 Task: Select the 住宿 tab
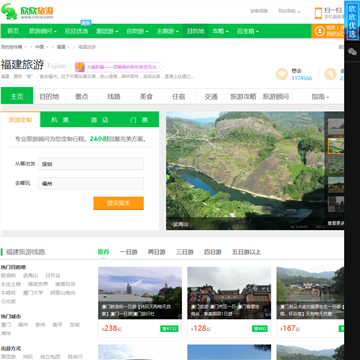[x=179, y=97]
